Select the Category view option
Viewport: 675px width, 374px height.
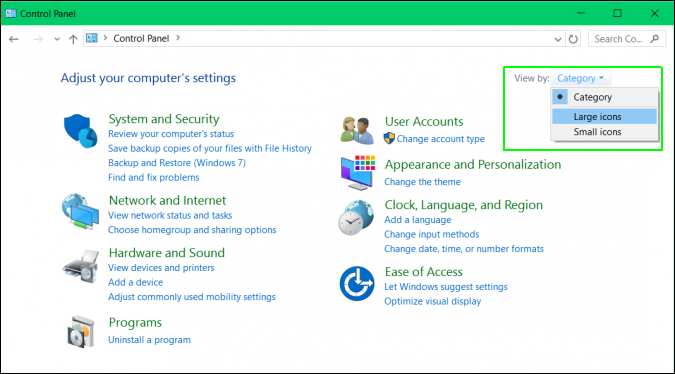tap(604, 97)
